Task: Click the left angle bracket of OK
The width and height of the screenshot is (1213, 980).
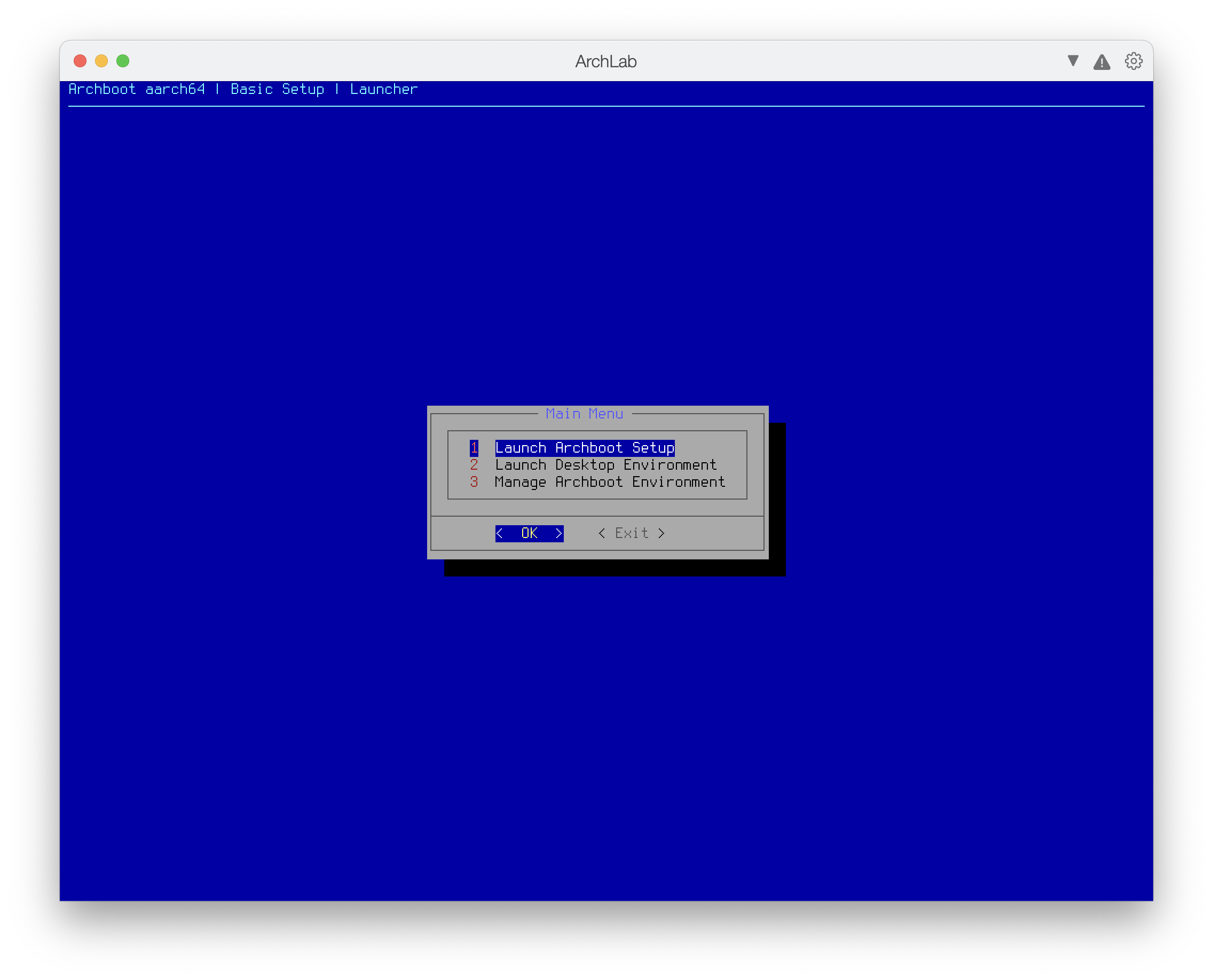Action: pos(500,533)
